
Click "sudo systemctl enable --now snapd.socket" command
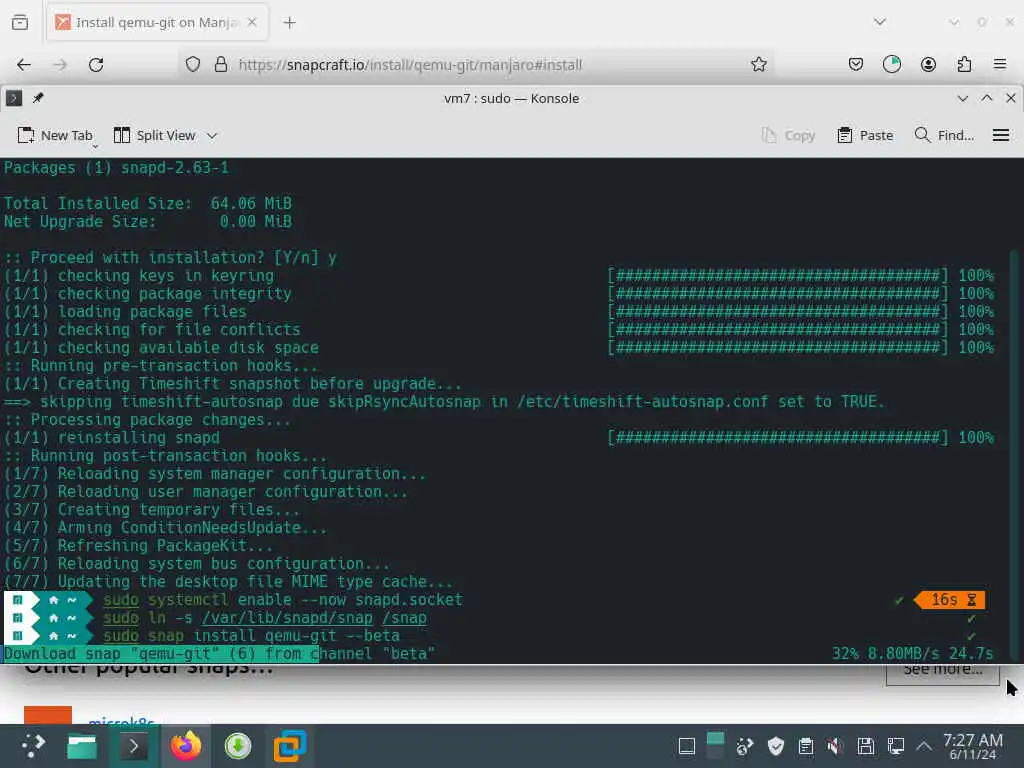(x=283, y=600)
